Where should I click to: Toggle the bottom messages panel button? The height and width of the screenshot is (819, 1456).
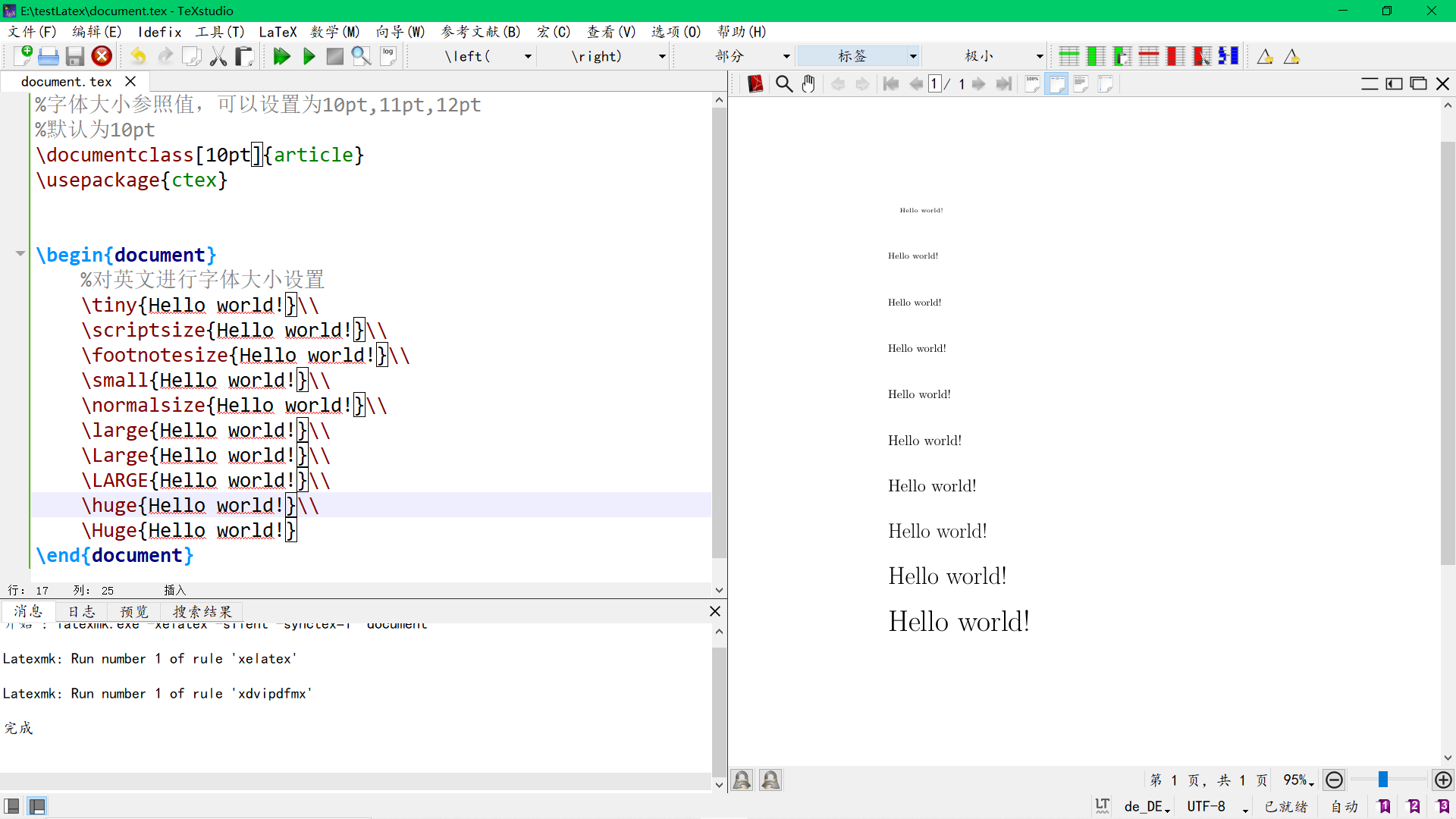tap(36, 806)
